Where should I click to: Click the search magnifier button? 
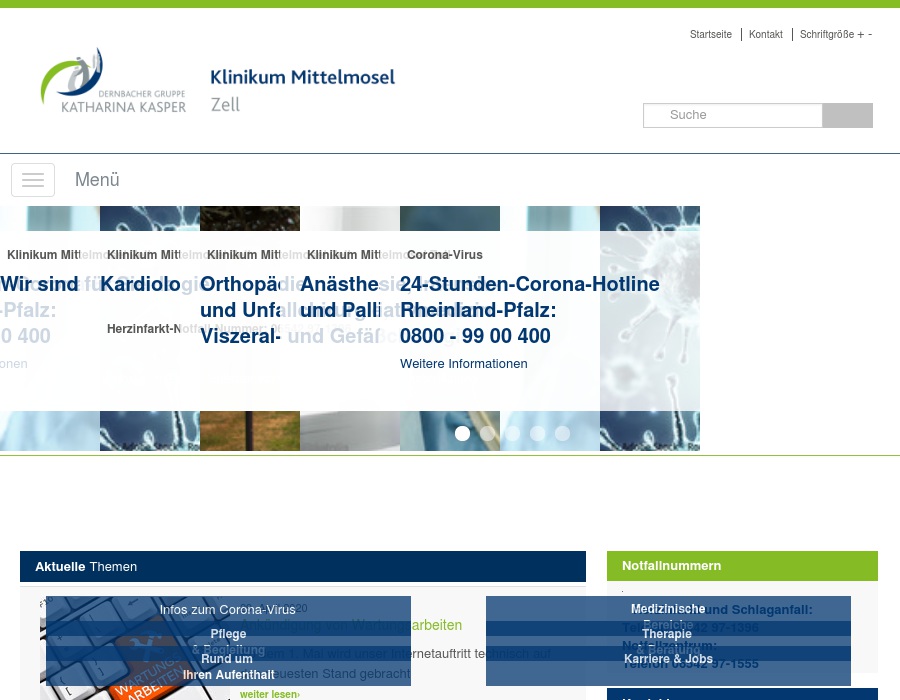[x=846, y=115]
